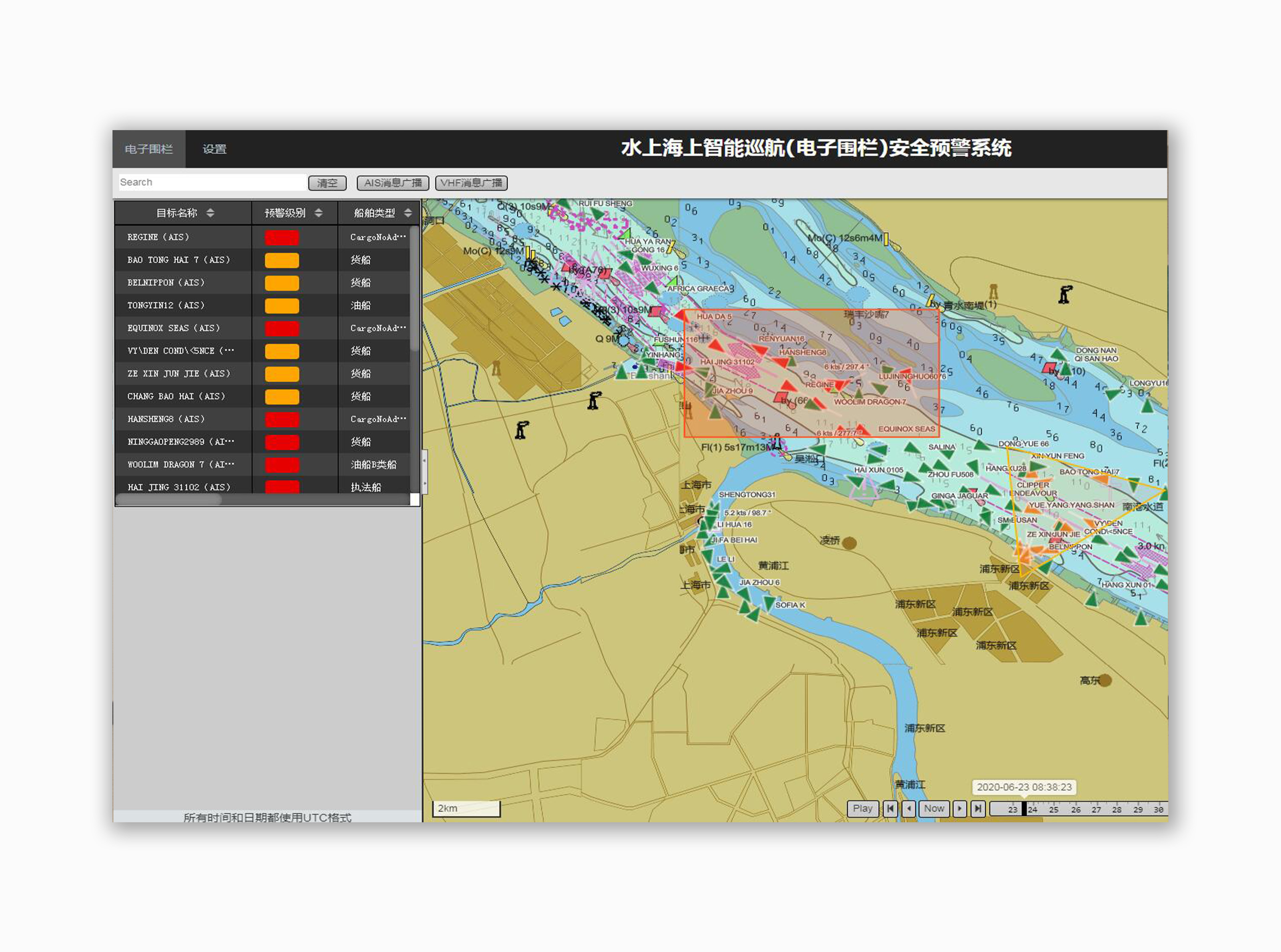Viewport: 1281px width, 952px height.
Task: Click the table's horizontal scrollbar thumb
Action: click(x=169, y=500)
